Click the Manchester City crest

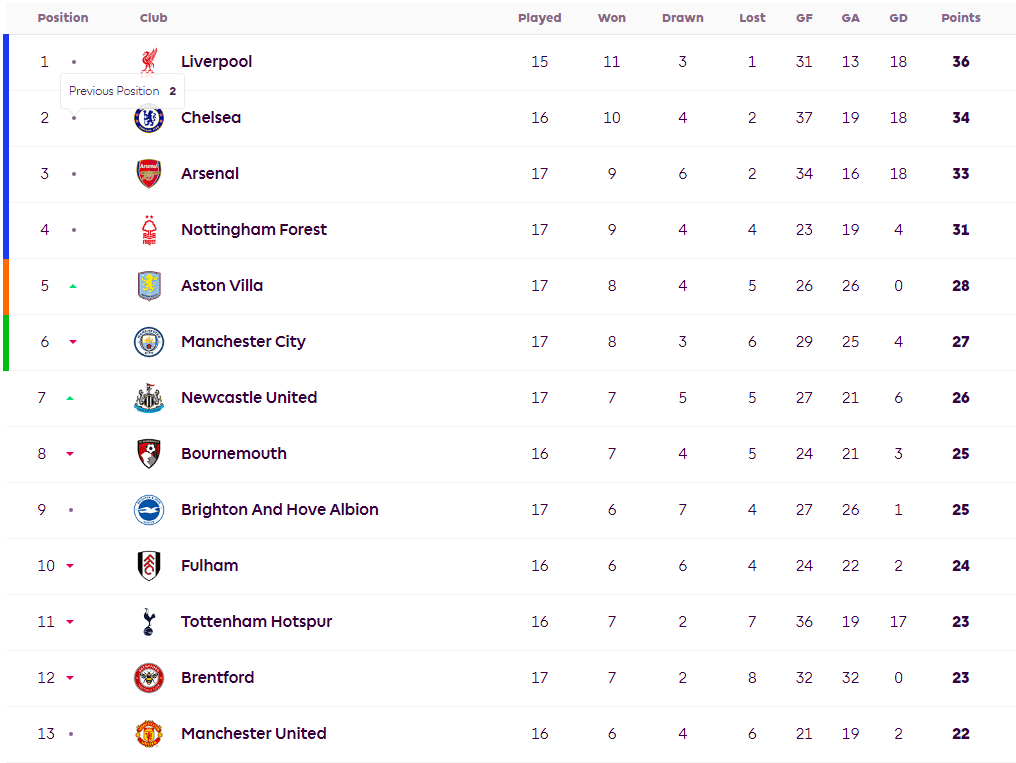point(149,341)
